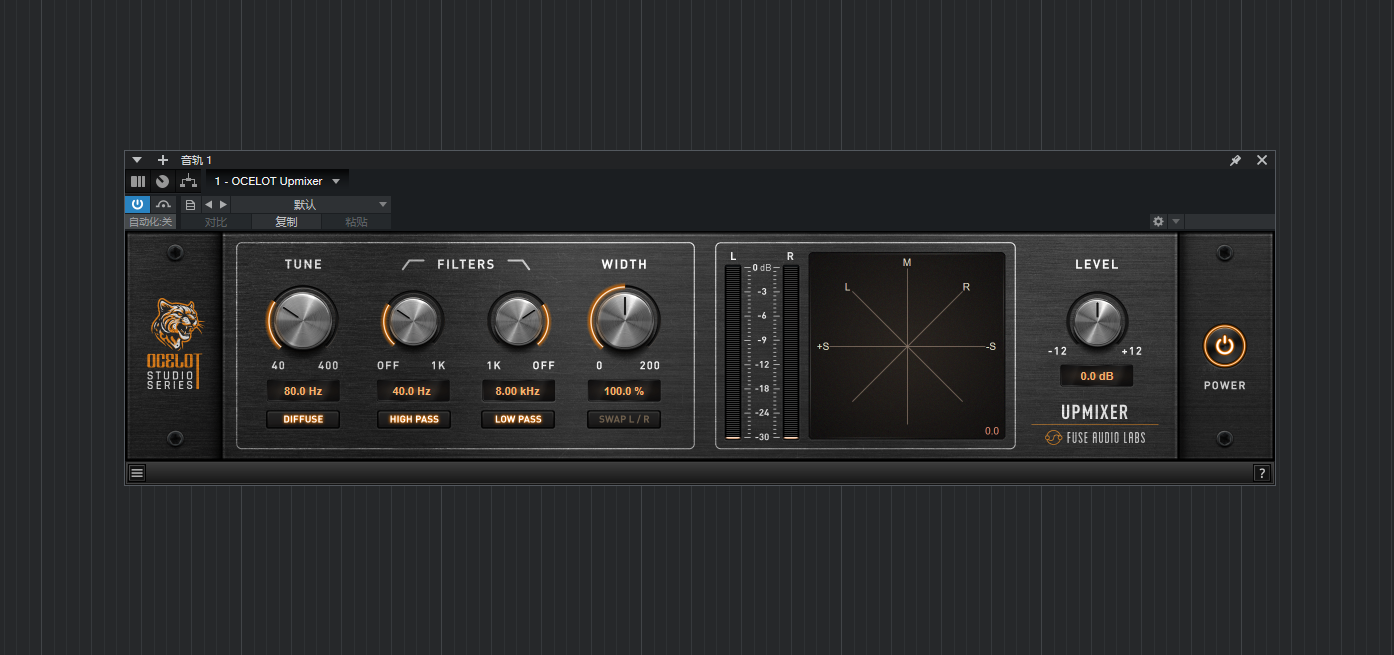
Task: Open the bottom-left hamburger menu
Action: pos(137,472)
